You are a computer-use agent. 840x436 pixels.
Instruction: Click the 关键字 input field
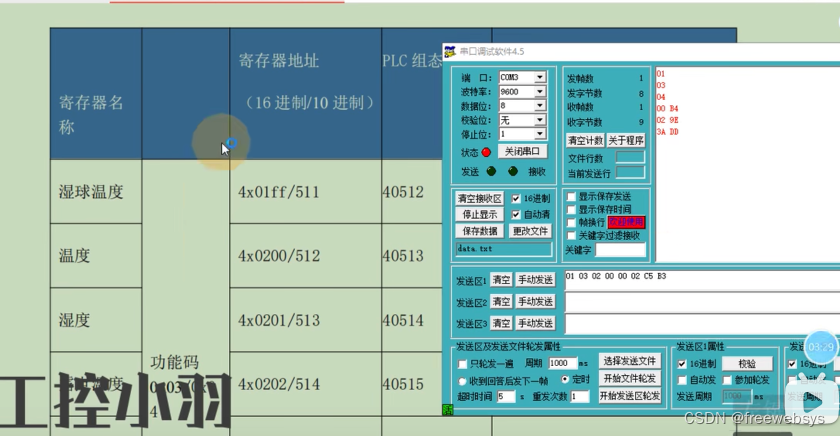[x=620, y=250]
